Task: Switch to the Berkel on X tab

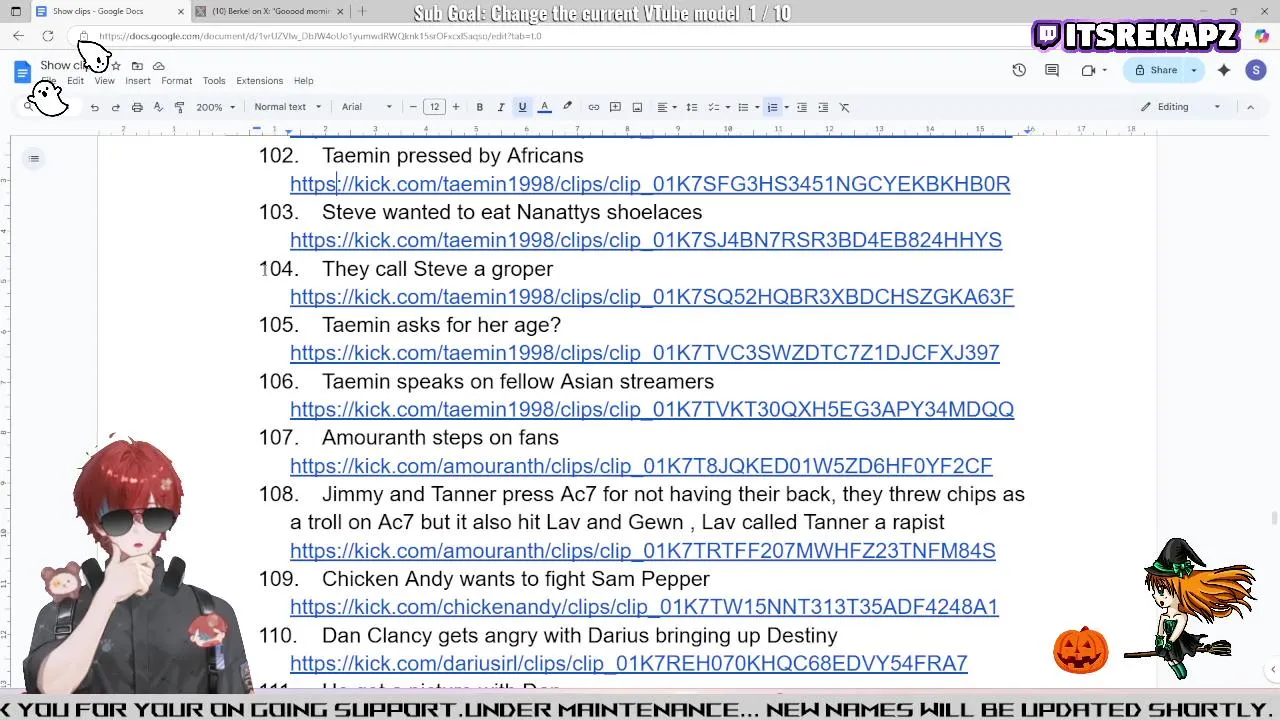Action: (x=270, y=11)
